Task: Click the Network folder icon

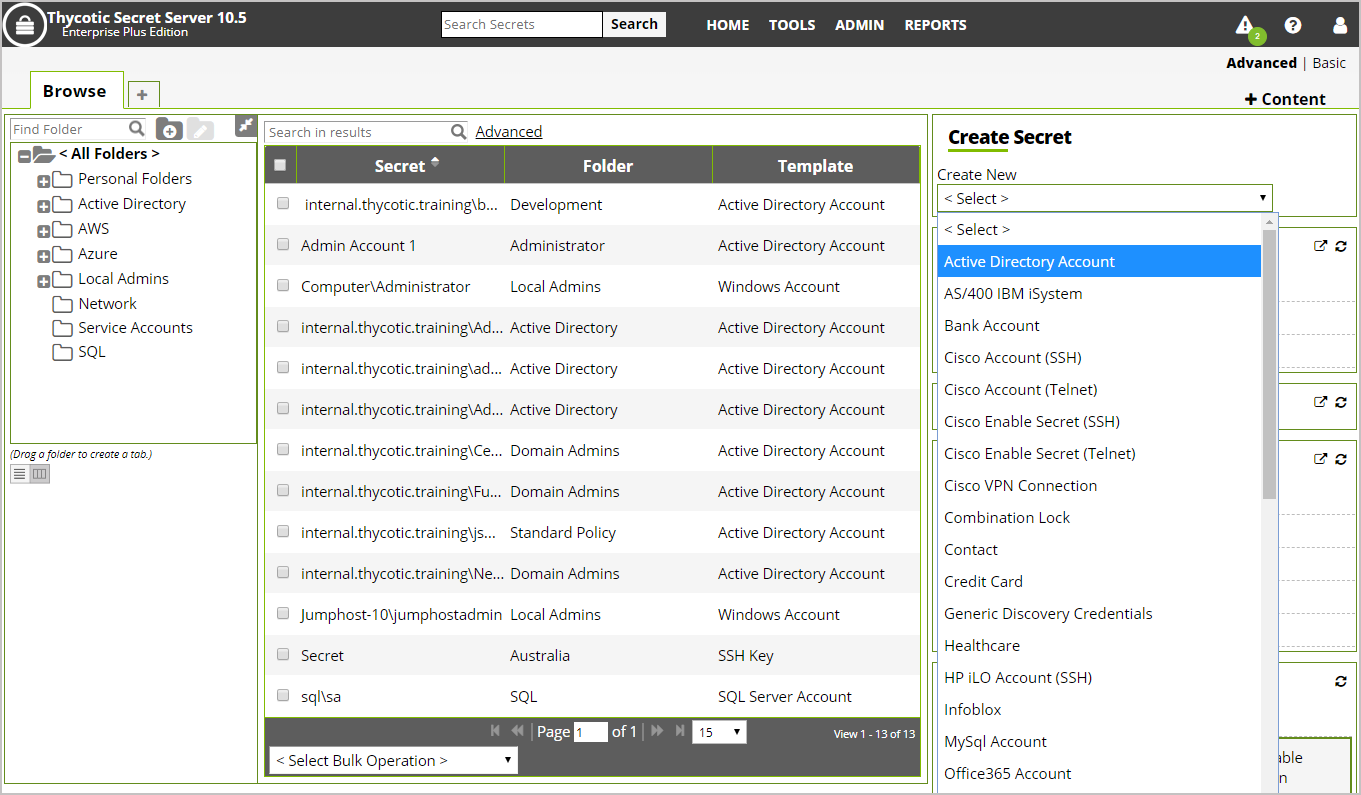Action: [x=62, y=303]
